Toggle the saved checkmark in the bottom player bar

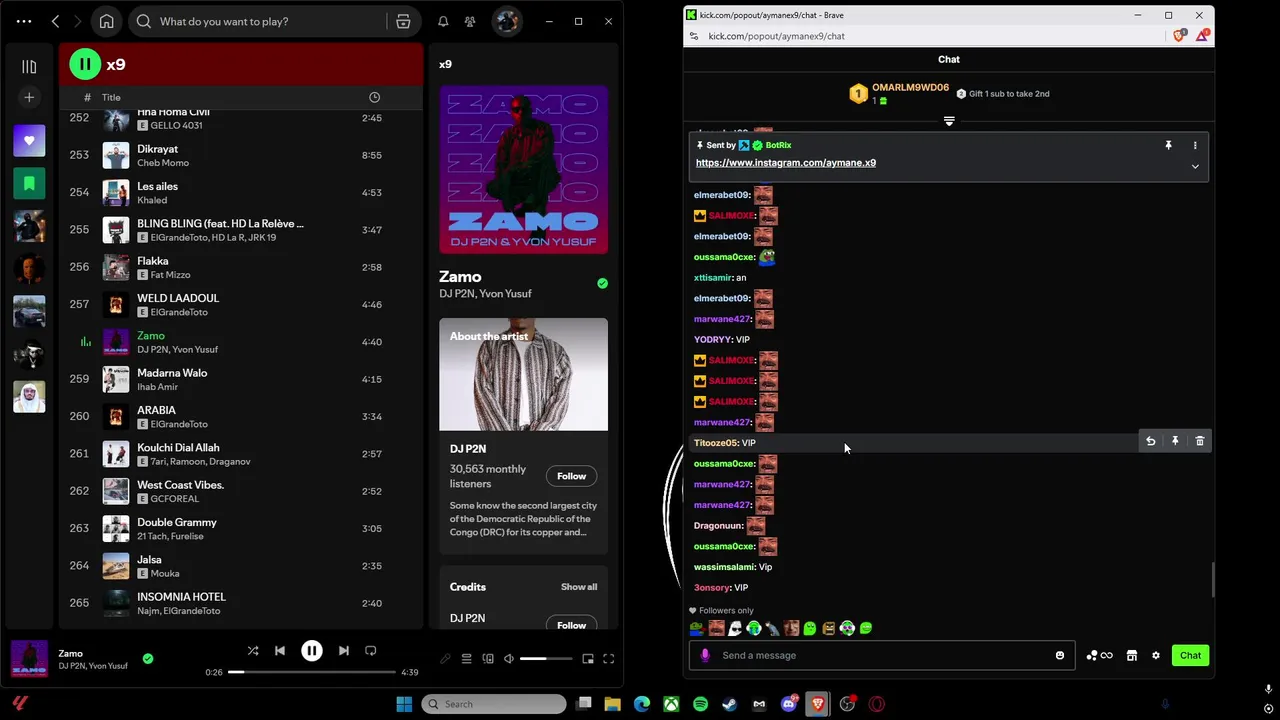coord(148,659)
